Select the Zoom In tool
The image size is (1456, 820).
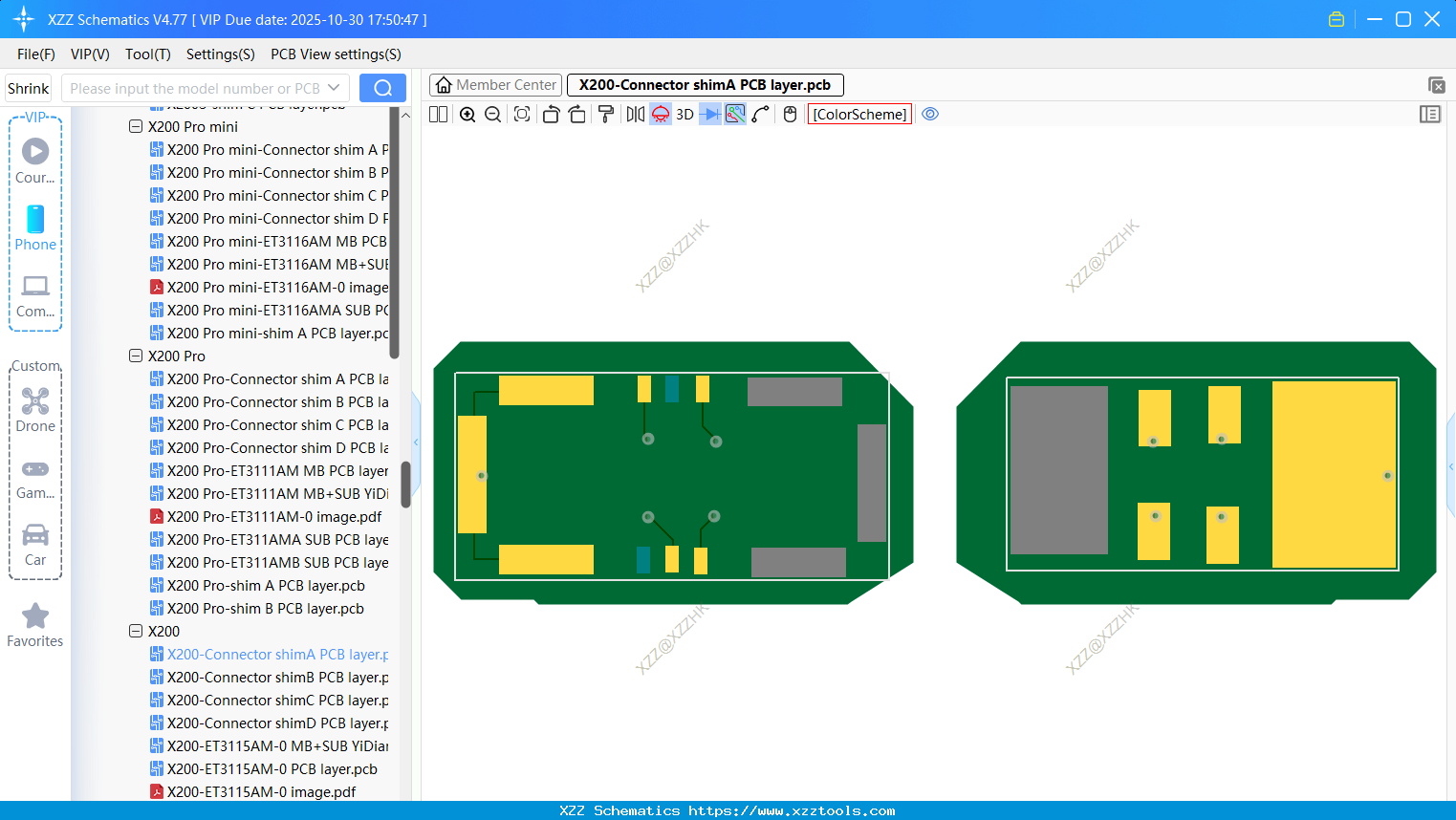(467, 114)
